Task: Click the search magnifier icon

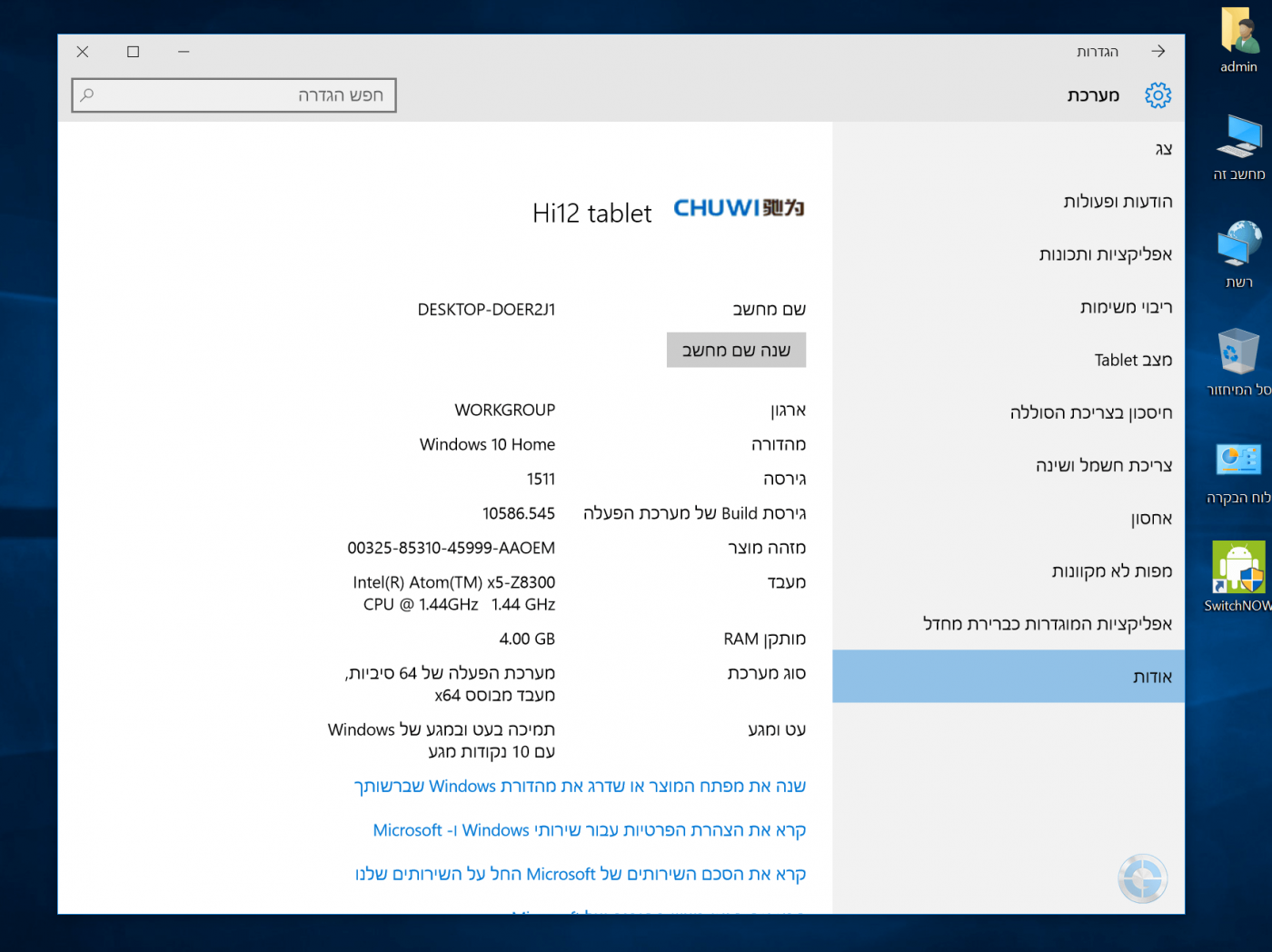Action: [87, 95]
